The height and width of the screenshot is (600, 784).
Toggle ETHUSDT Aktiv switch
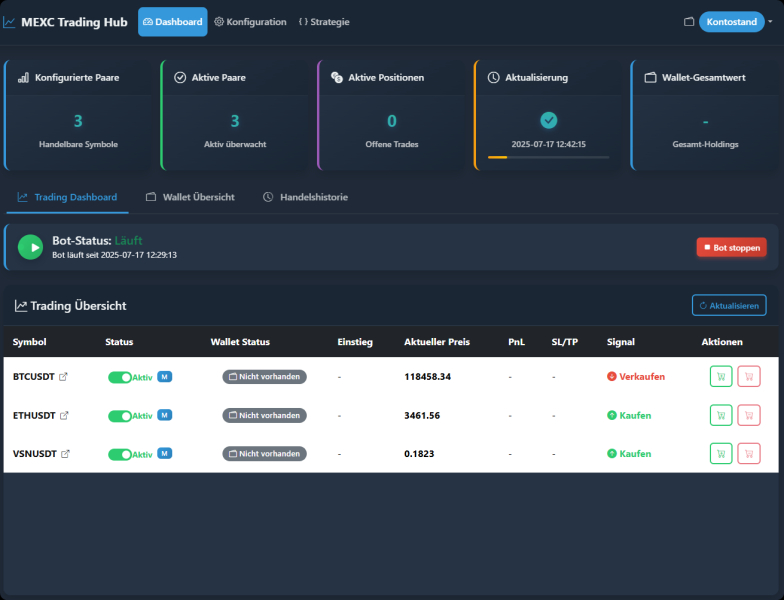120,415
